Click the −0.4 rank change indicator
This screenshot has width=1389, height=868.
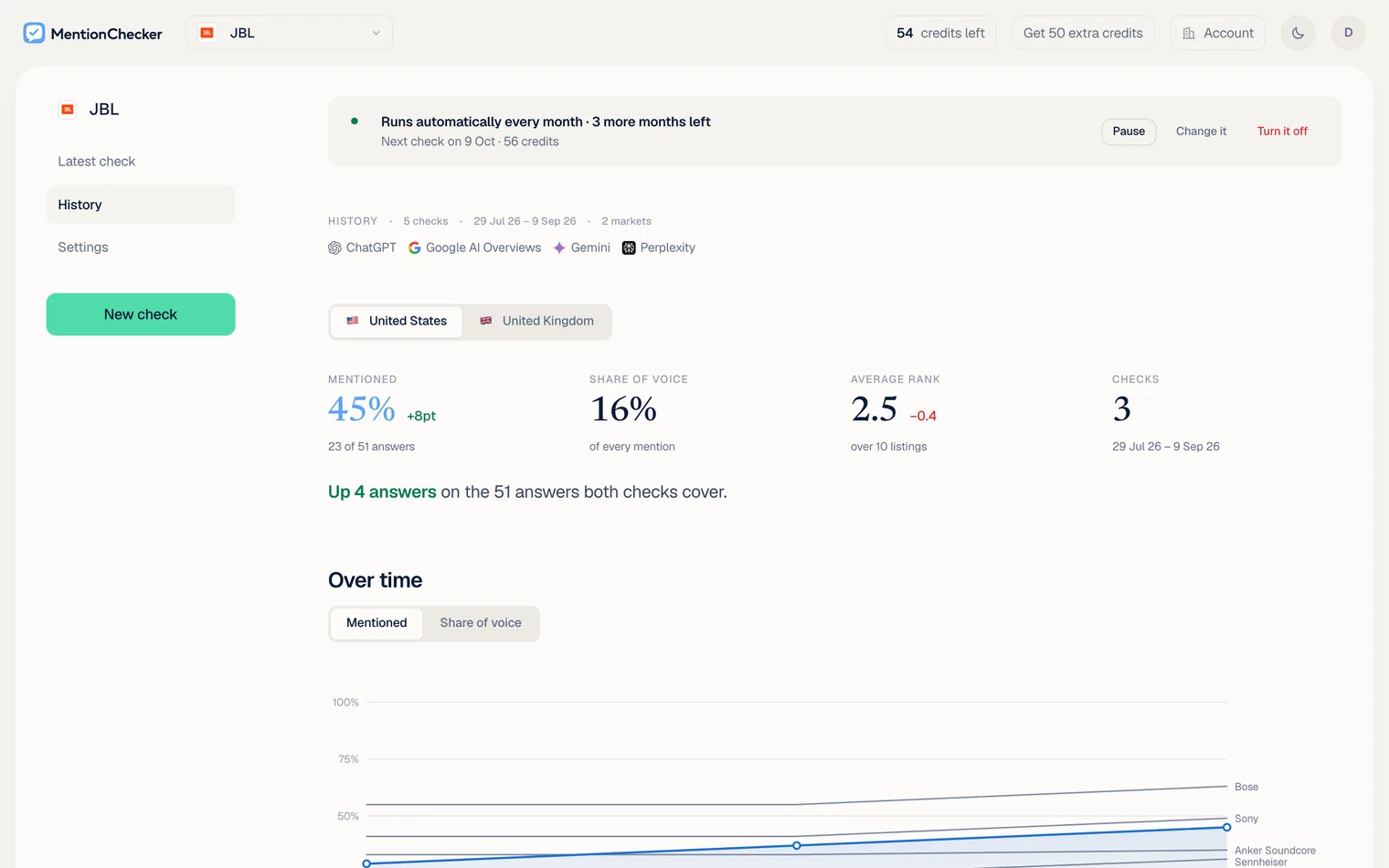tap(923, 416)
